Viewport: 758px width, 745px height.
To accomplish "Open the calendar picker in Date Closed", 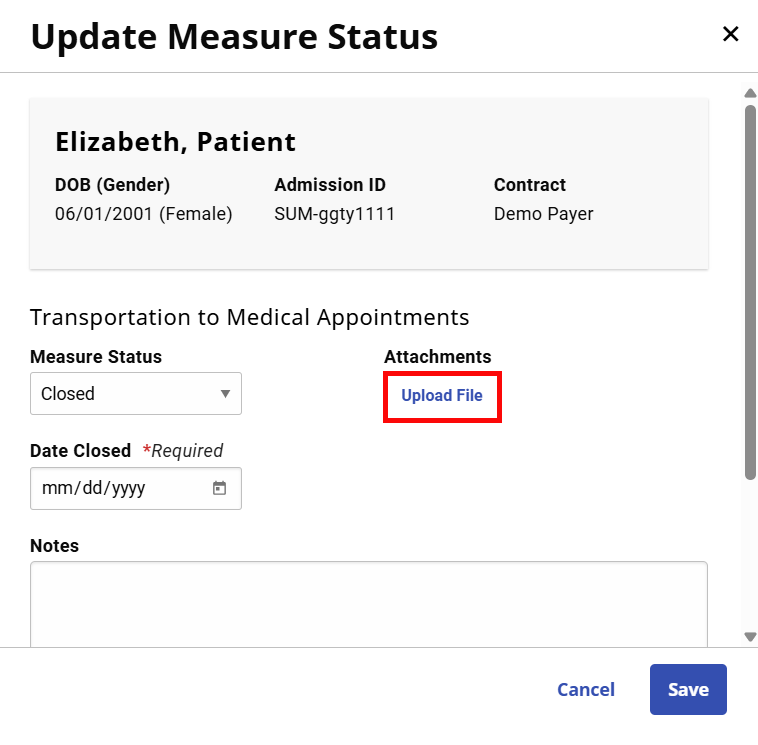I will pyautogui.click(x=220, y=489).
